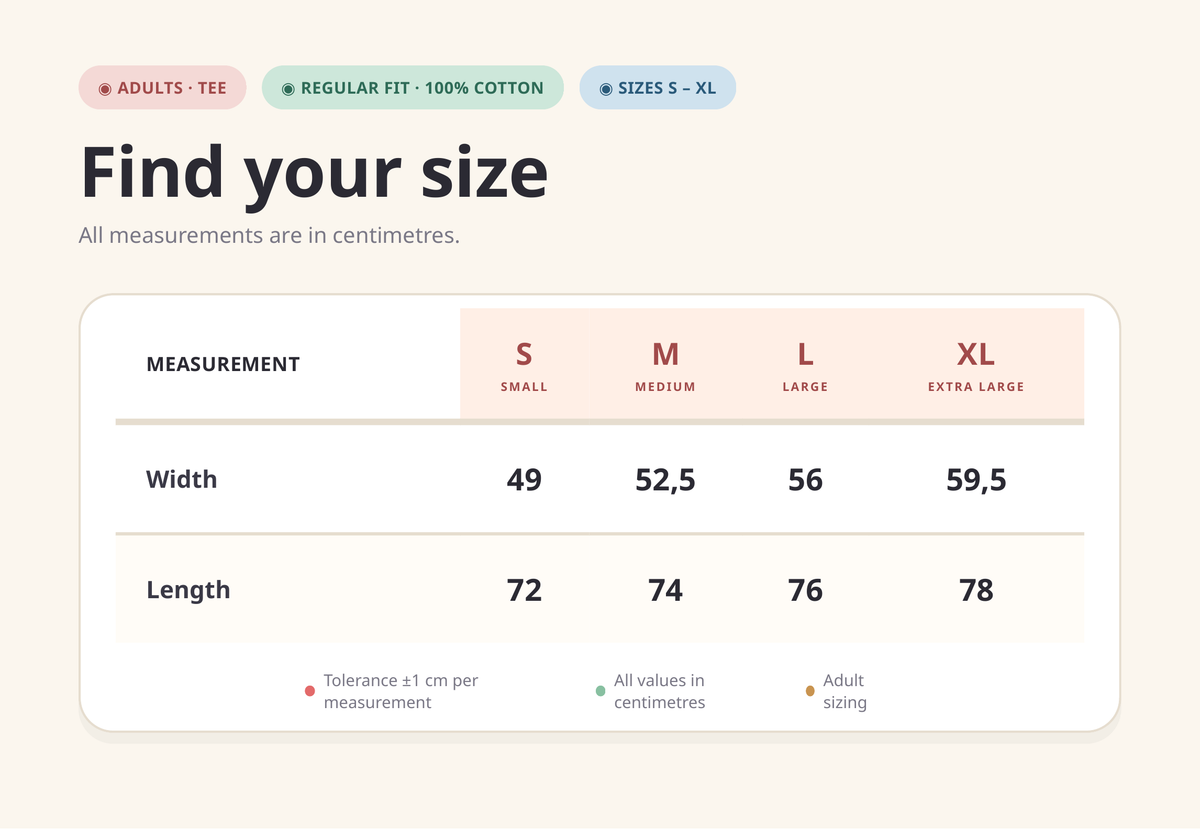Select the Medium width value 52,5

665,480
